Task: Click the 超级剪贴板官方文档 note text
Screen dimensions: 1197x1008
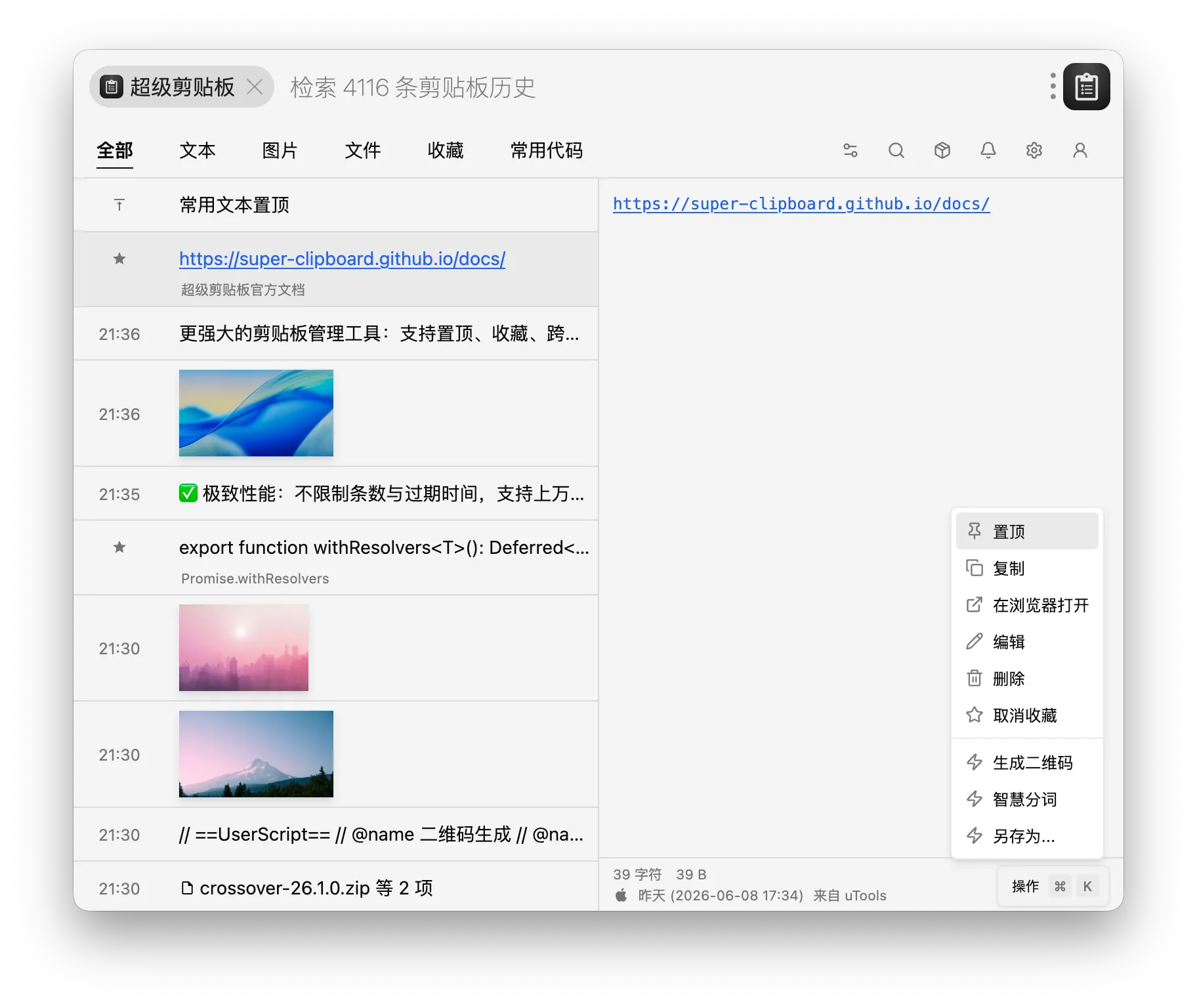Action: coord(243,289)
